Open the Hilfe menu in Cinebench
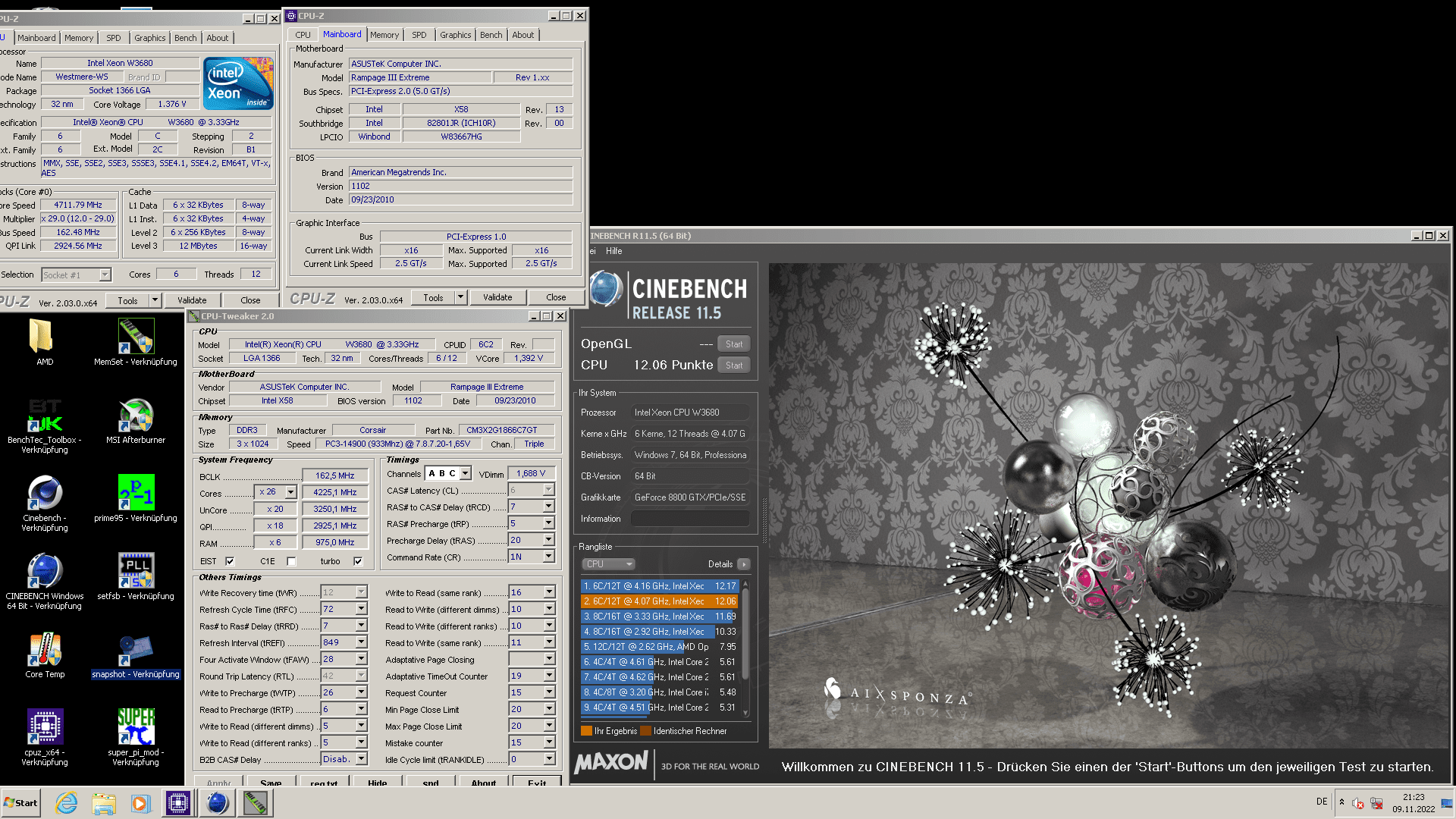This screenshot has width=1456, height=819. [x=614, y=251]
